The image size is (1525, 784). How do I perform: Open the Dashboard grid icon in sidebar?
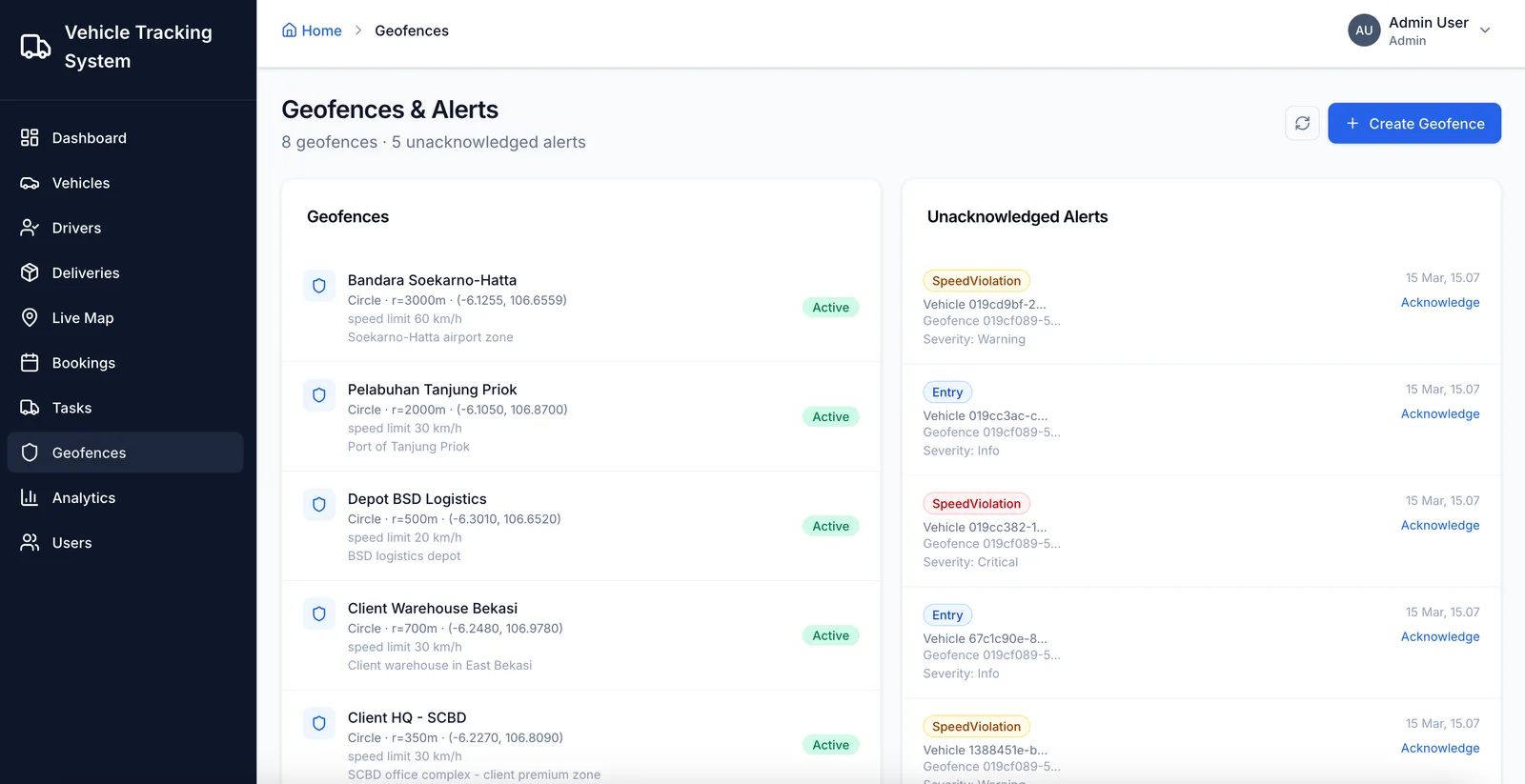pos(30,138)
